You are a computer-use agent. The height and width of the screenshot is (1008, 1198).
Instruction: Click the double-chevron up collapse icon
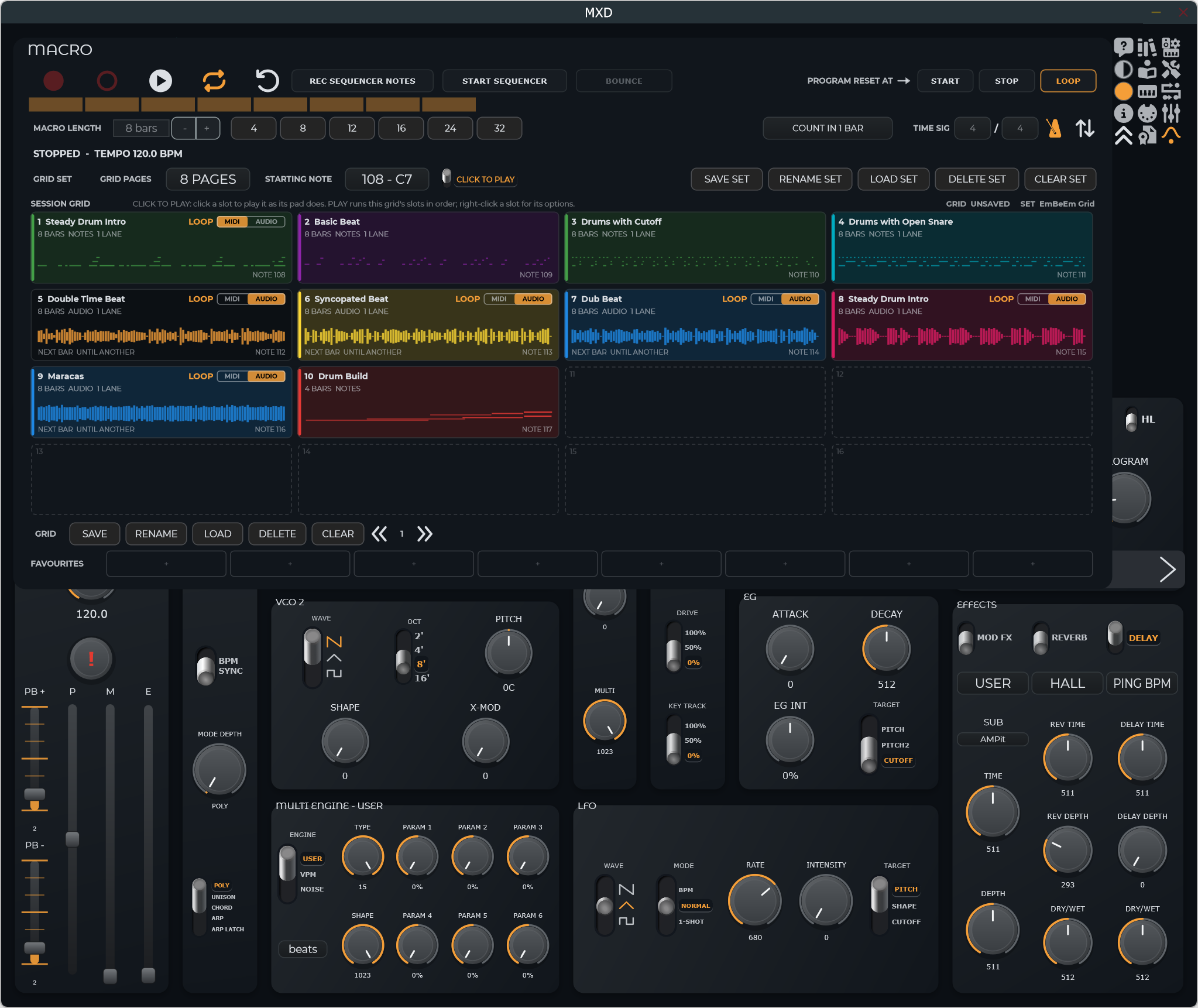[x=1123, y=136]
